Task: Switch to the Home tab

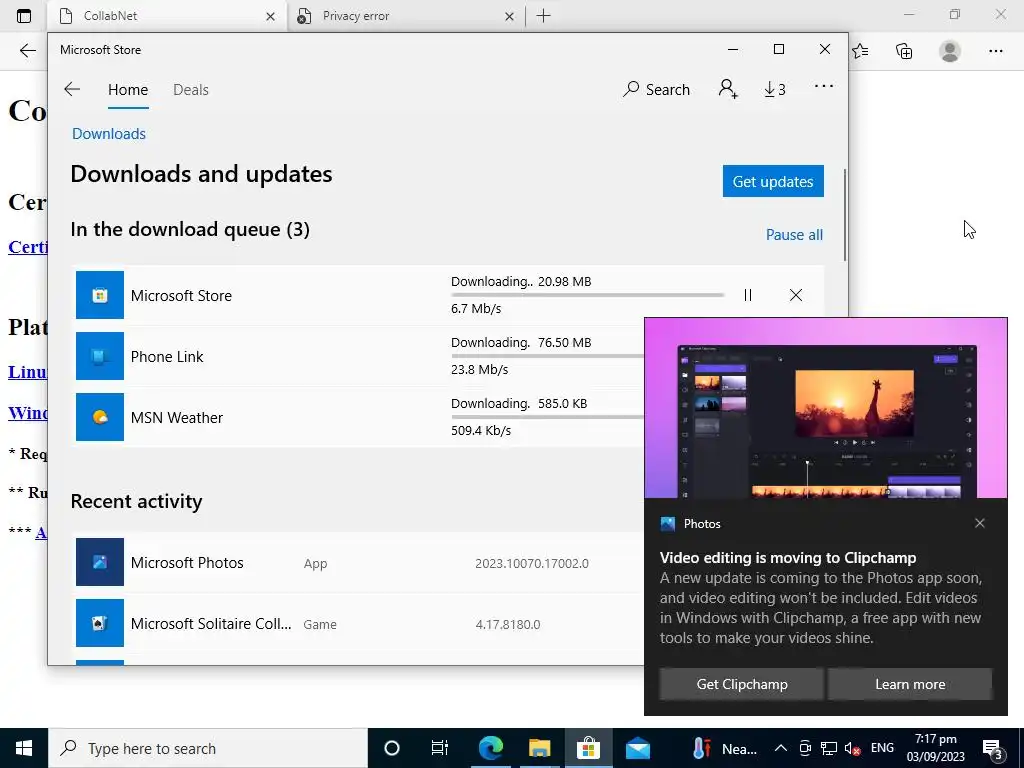Action: pos(128,89)
